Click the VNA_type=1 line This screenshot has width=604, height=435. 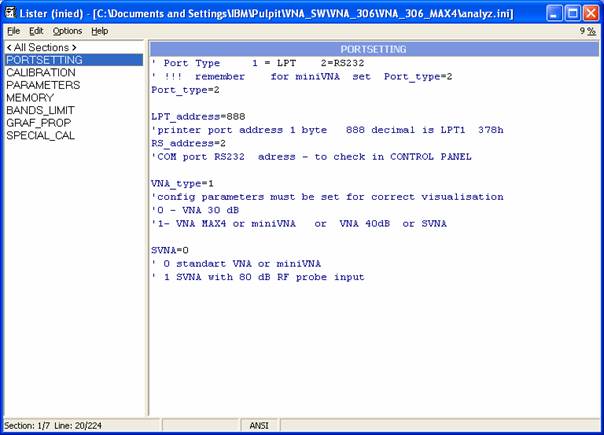point(182,183)
